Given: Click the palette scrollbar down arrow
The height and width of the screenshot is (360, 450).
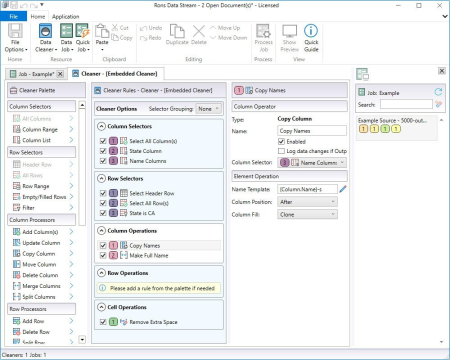Looking at the screenshot, I should click(82, 340).
